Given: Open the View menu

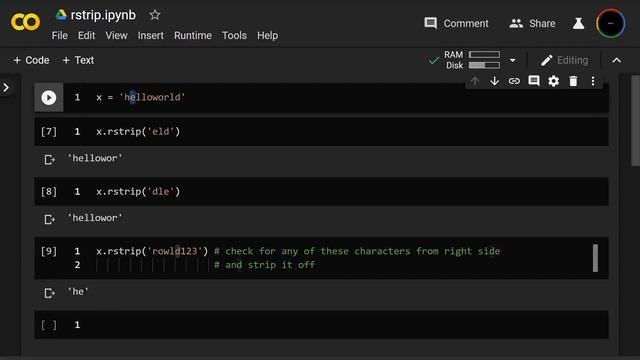Looking at the screenshot, I should click(116, 36).
